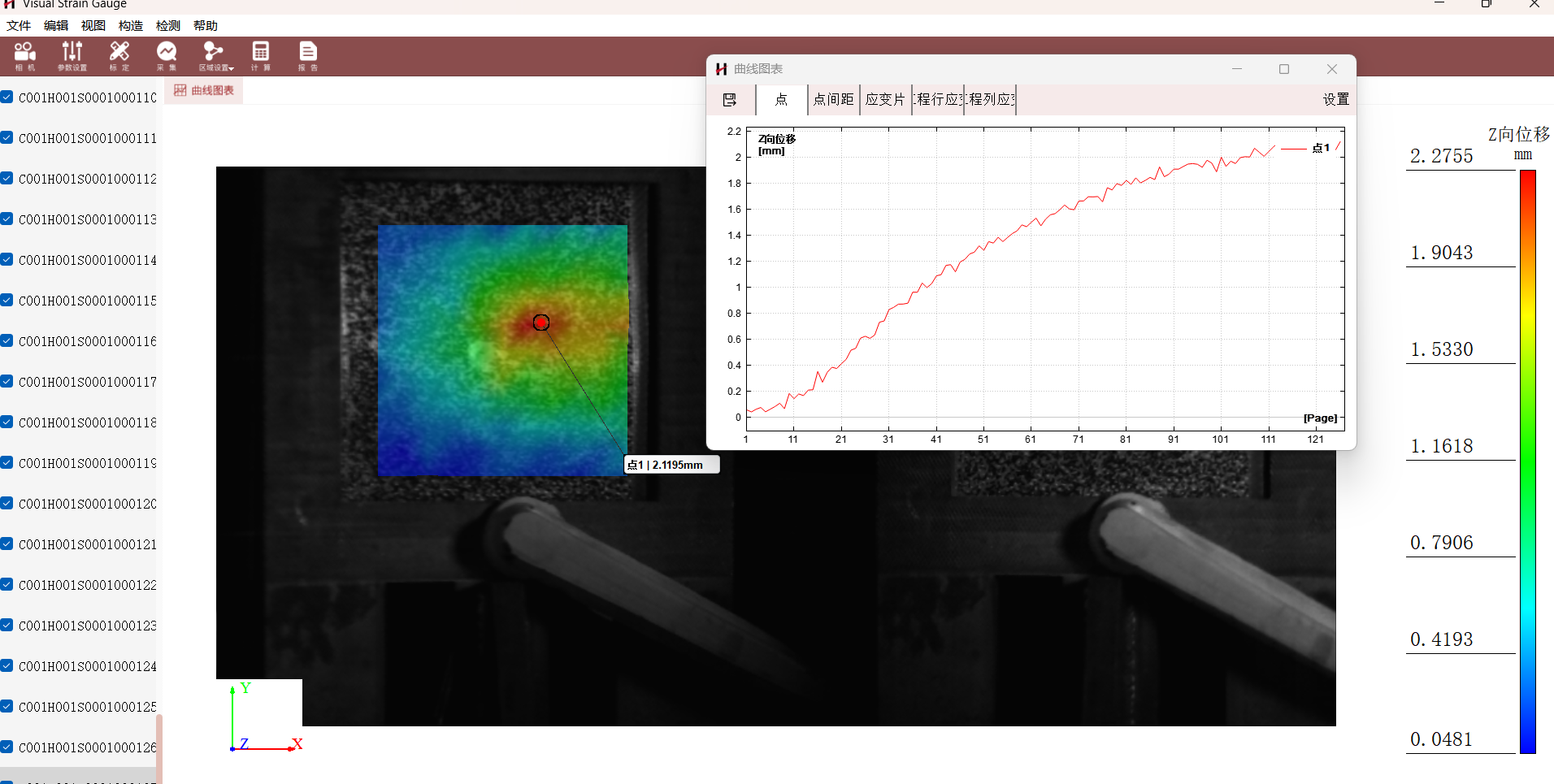Select file name C001H001S0001000126
1554x784 pixels.
[88, 747]
